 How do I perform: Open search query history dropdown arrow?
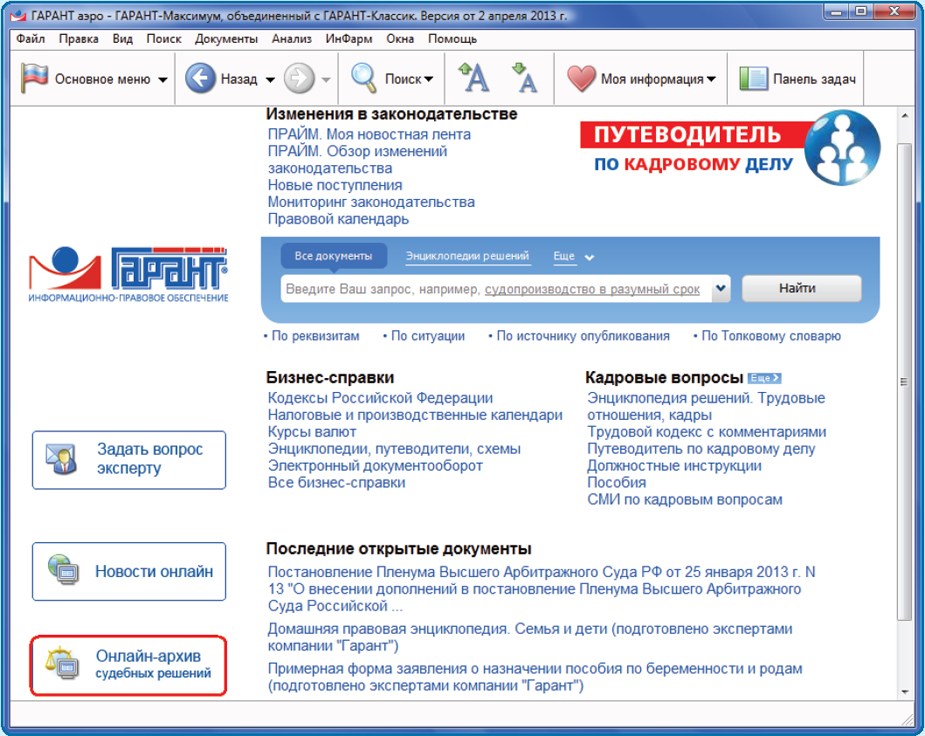pyautogui.click(x=722, y=289)
